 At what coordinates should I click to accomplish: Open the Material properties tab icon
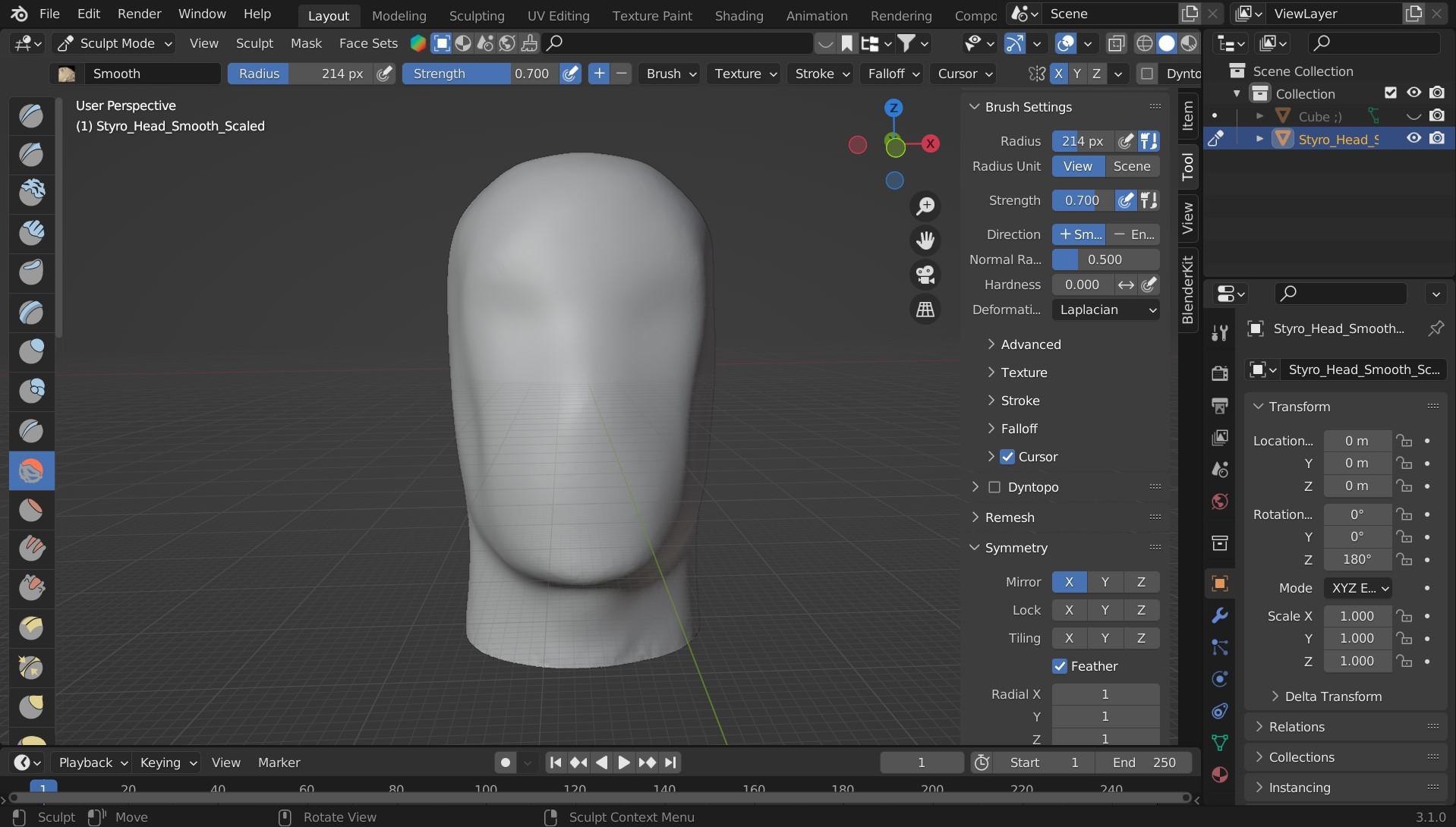[1220, 775]
